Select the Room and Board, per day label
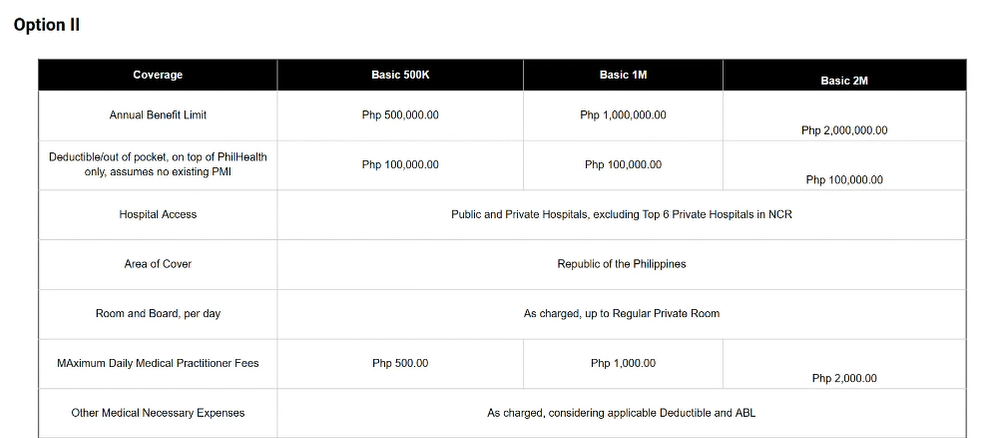Screen dimensions: 984x438 click(x=158, y=313)
